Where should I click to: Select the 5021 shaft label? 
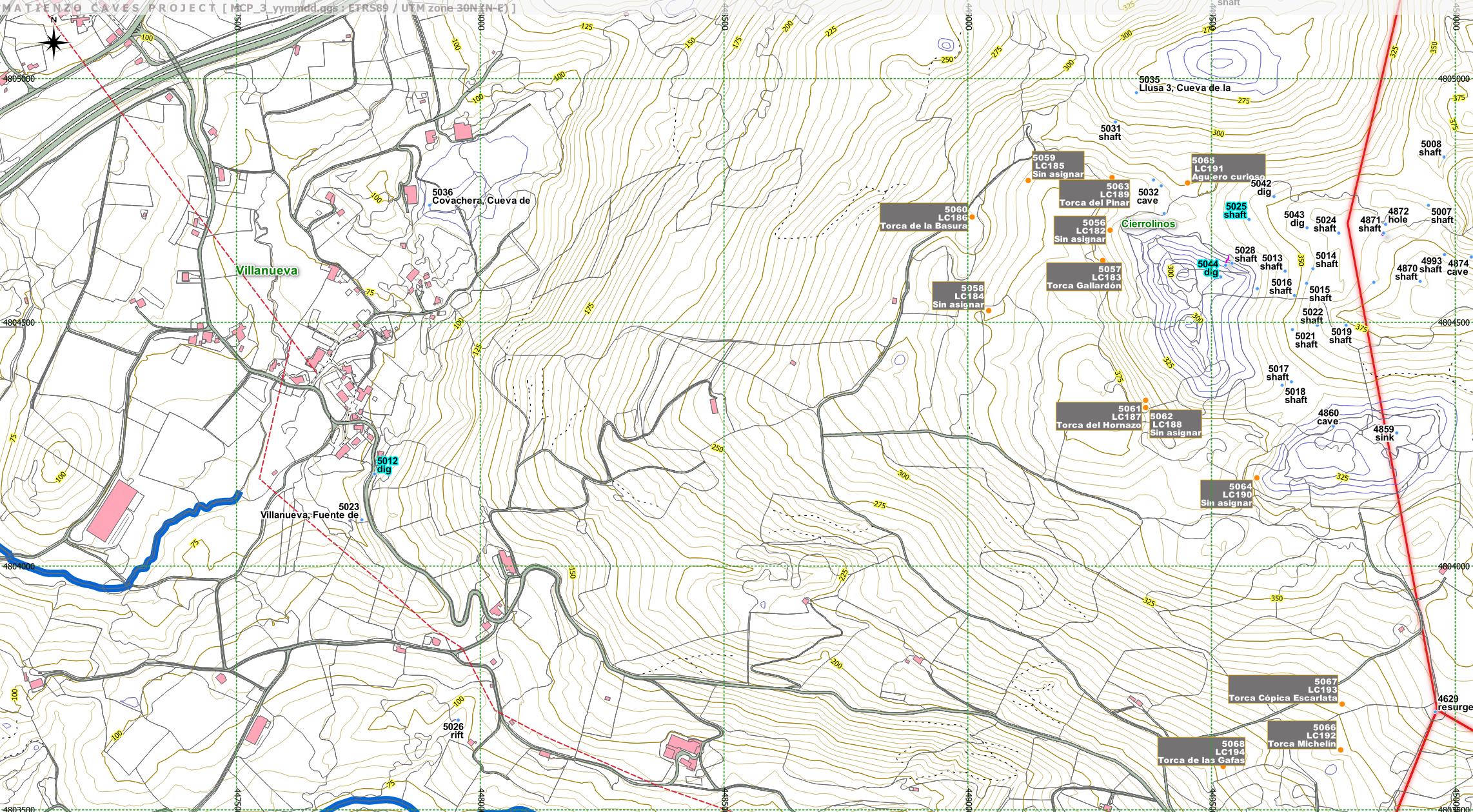tap(1306, 340)
